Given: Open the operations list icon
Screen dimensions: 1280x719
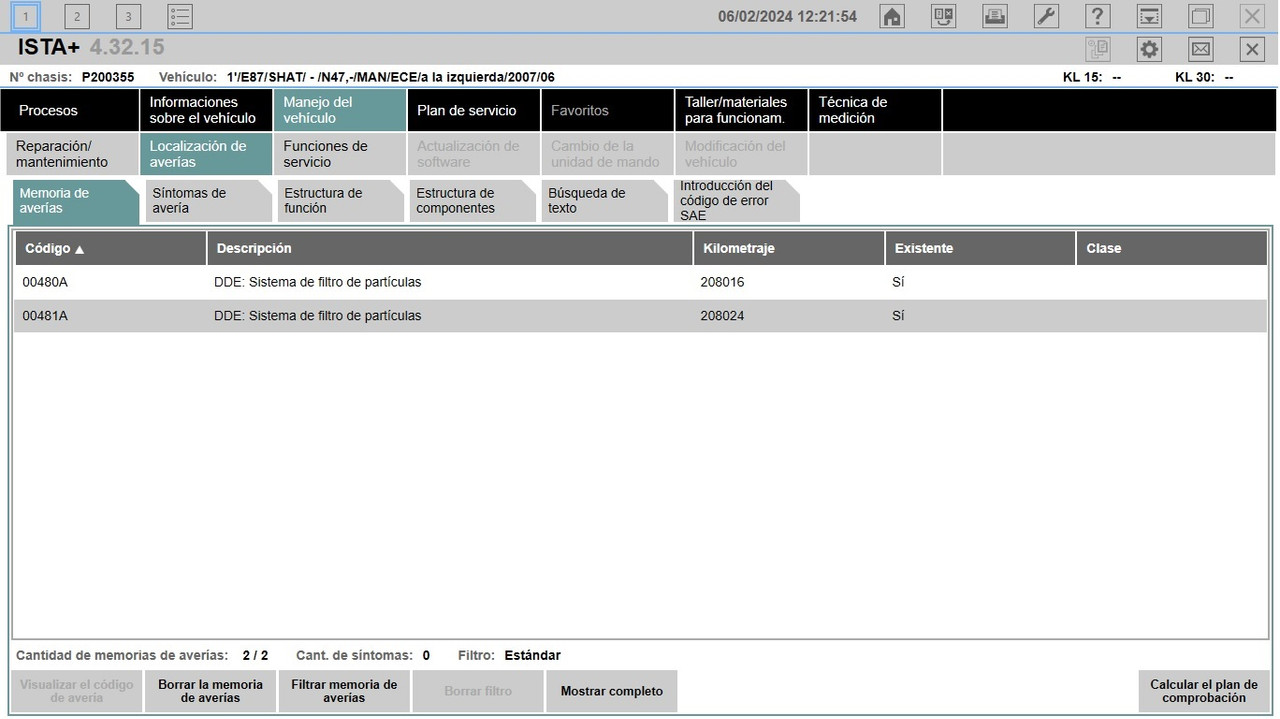Looking at the screenshot, I should [x=180, y=16].
